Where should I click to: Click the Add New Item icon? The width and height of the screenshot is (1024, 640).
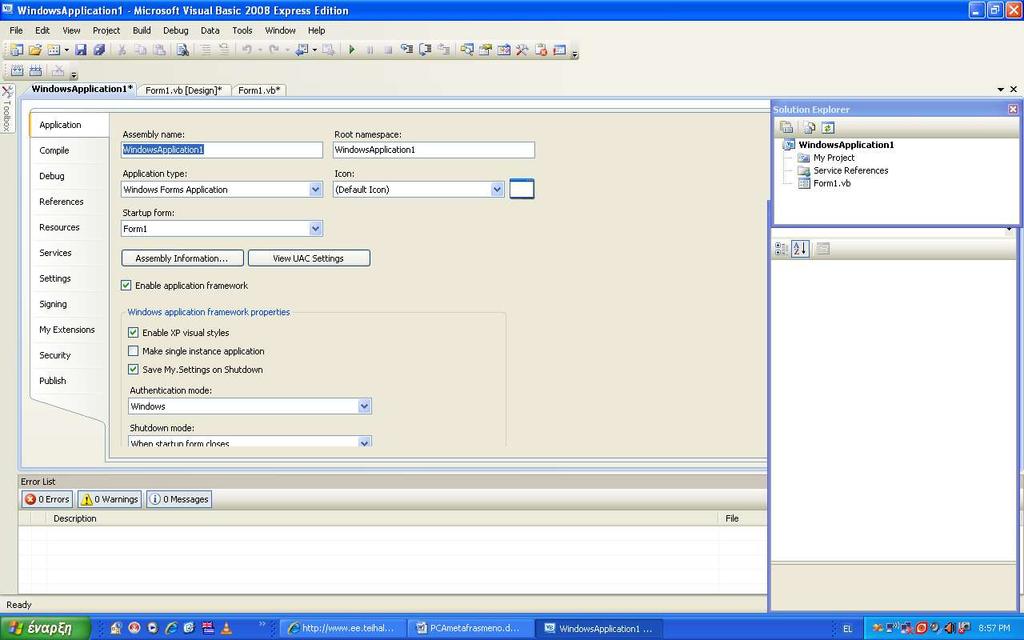54,50
